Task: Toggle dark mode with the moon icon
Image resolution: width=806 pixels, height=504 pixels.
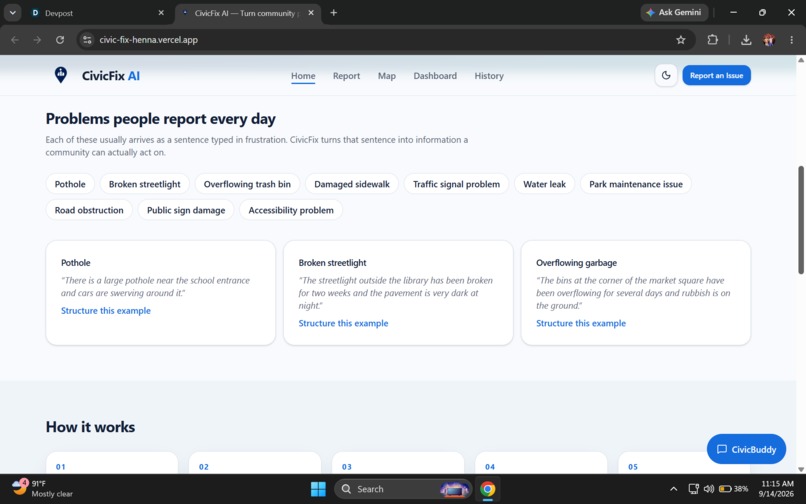Action: [x=666, y=76]
